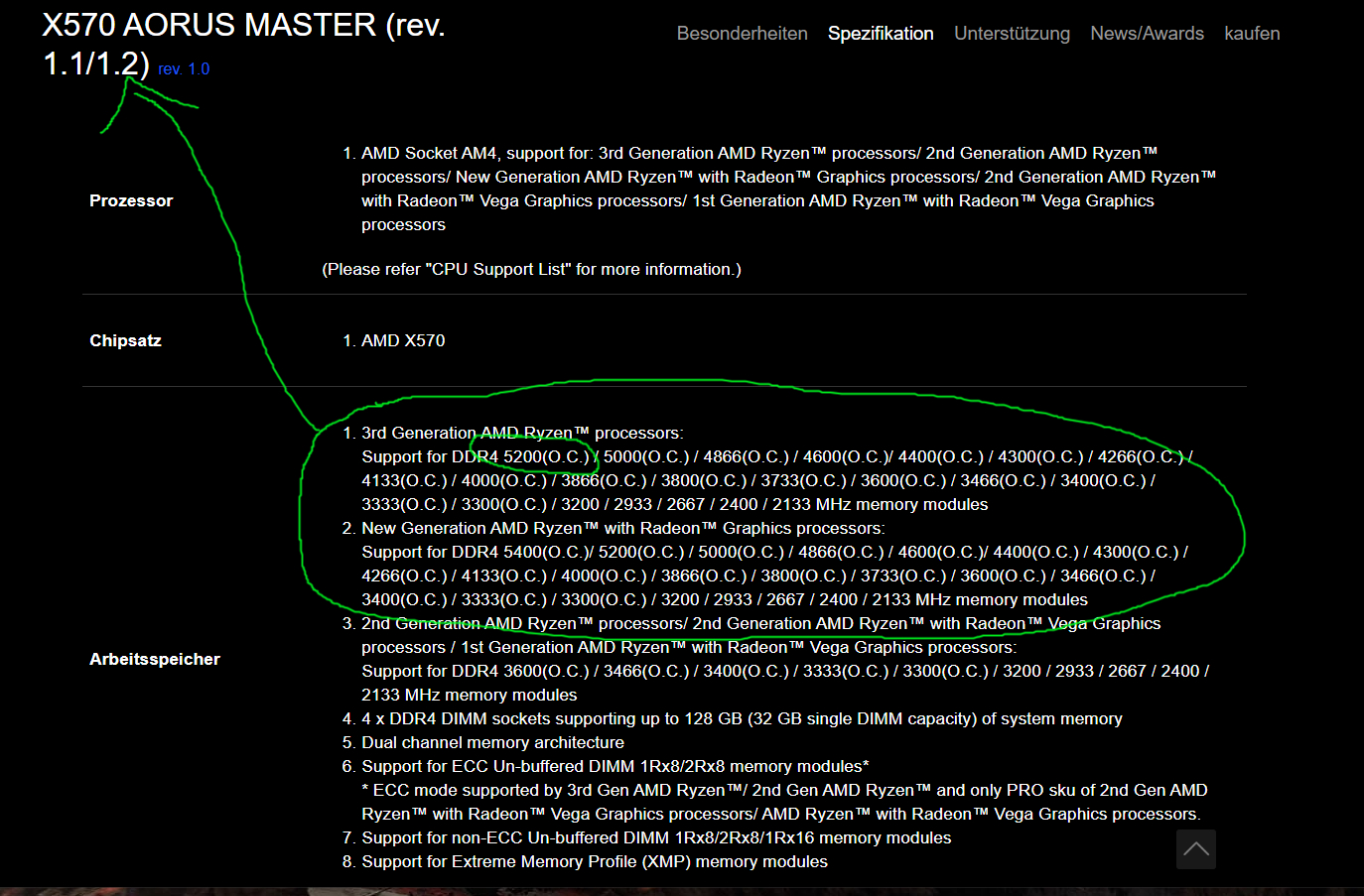
Task: Click the DDR4 5400(O.C.) value
Action: (x=520, y=552)
